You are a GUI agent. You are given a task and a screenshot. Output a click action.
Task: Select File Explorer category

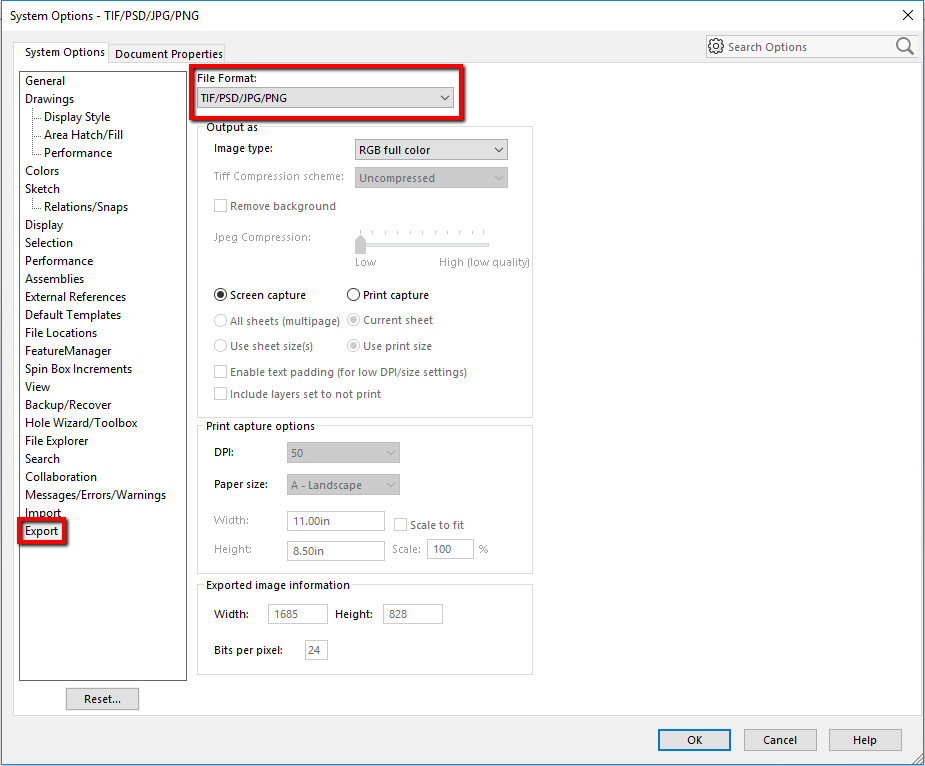(57, 441)
